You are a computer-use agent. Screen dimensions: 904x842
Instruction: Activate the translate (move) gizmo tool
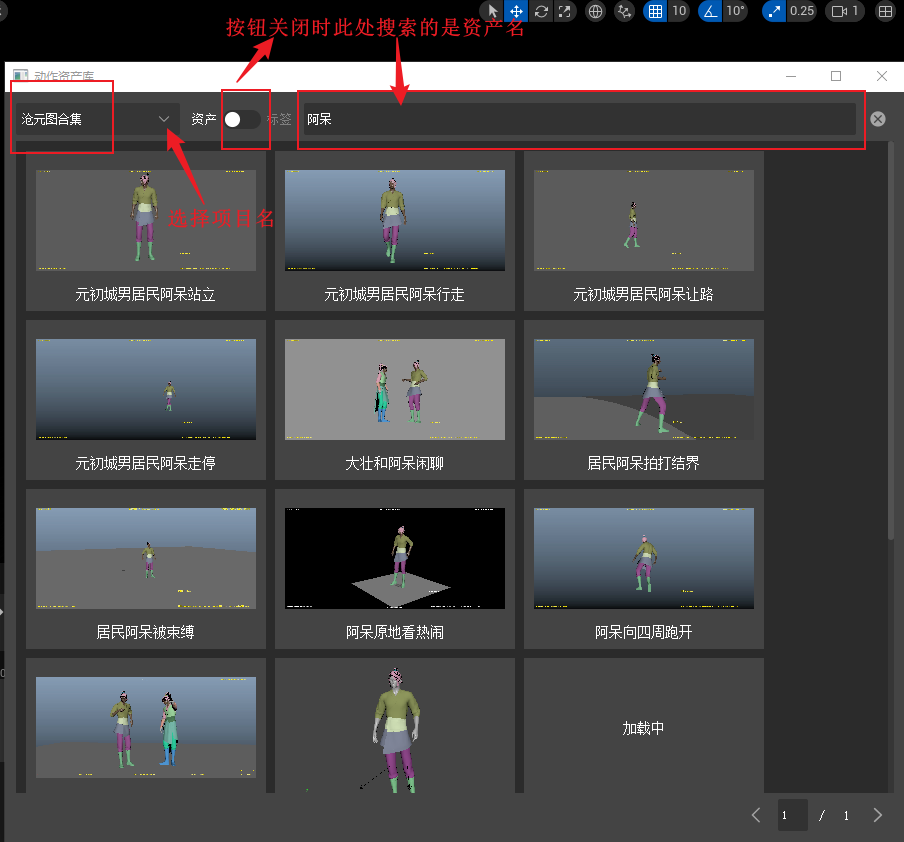[516, 11]
